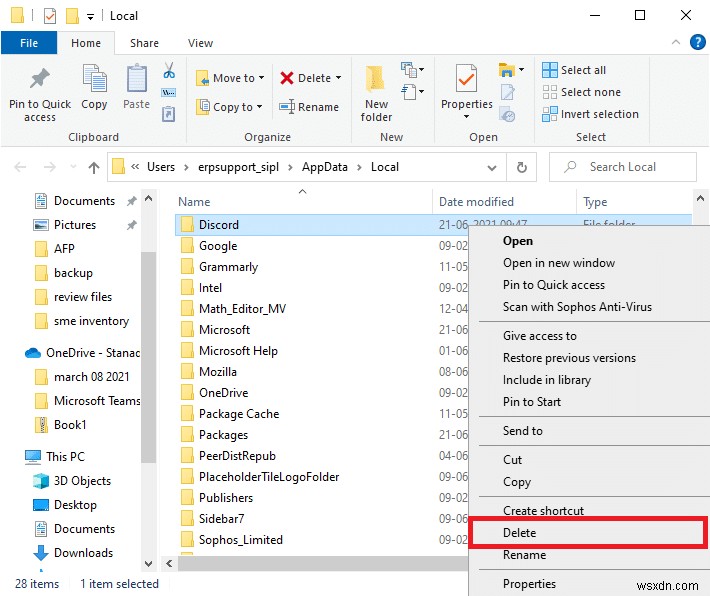Select This PC in navigation pane

(x=55, y=457)
